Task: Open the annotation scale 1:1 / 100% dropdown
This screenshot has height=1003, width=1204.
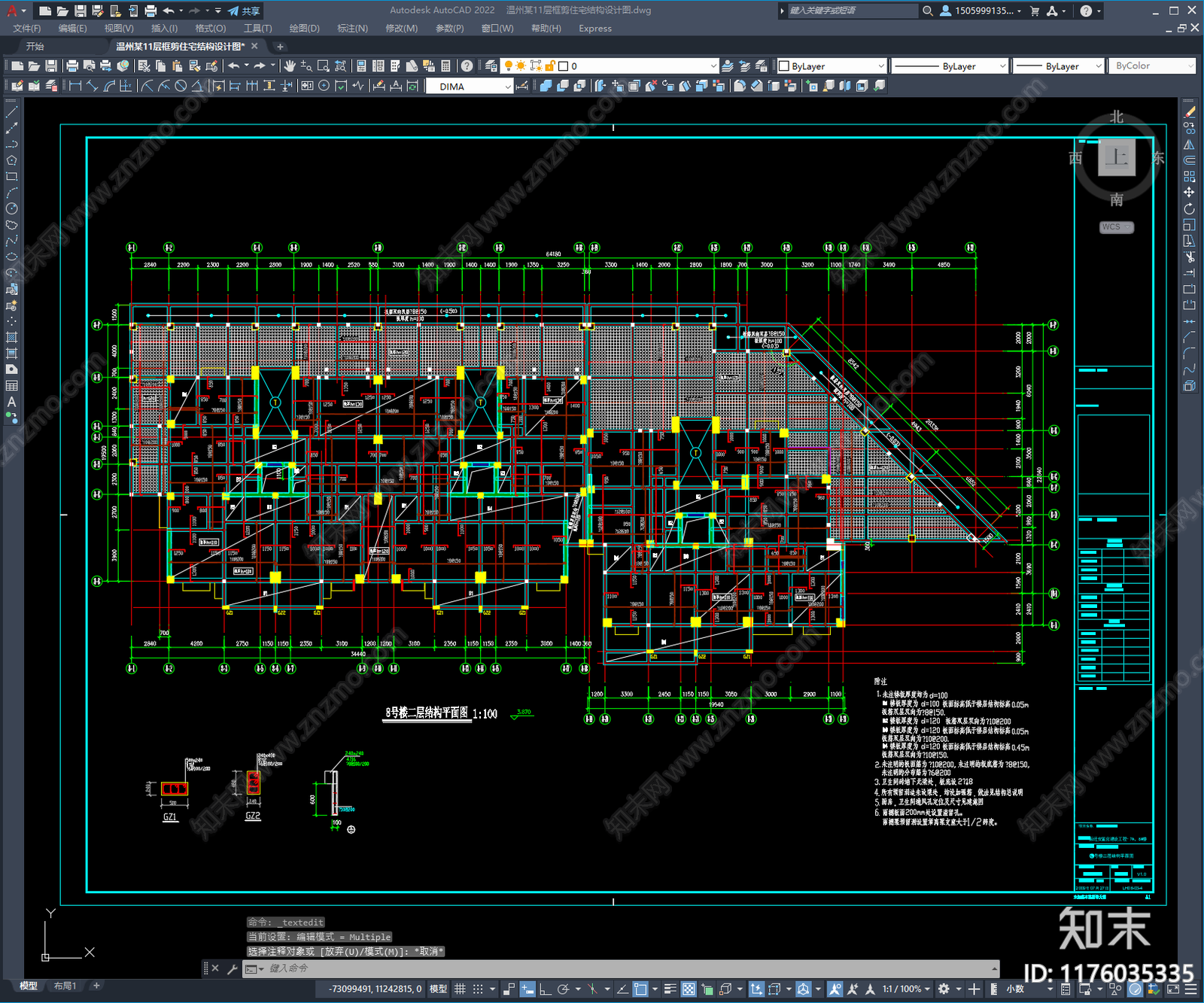Action: [906, 989]
